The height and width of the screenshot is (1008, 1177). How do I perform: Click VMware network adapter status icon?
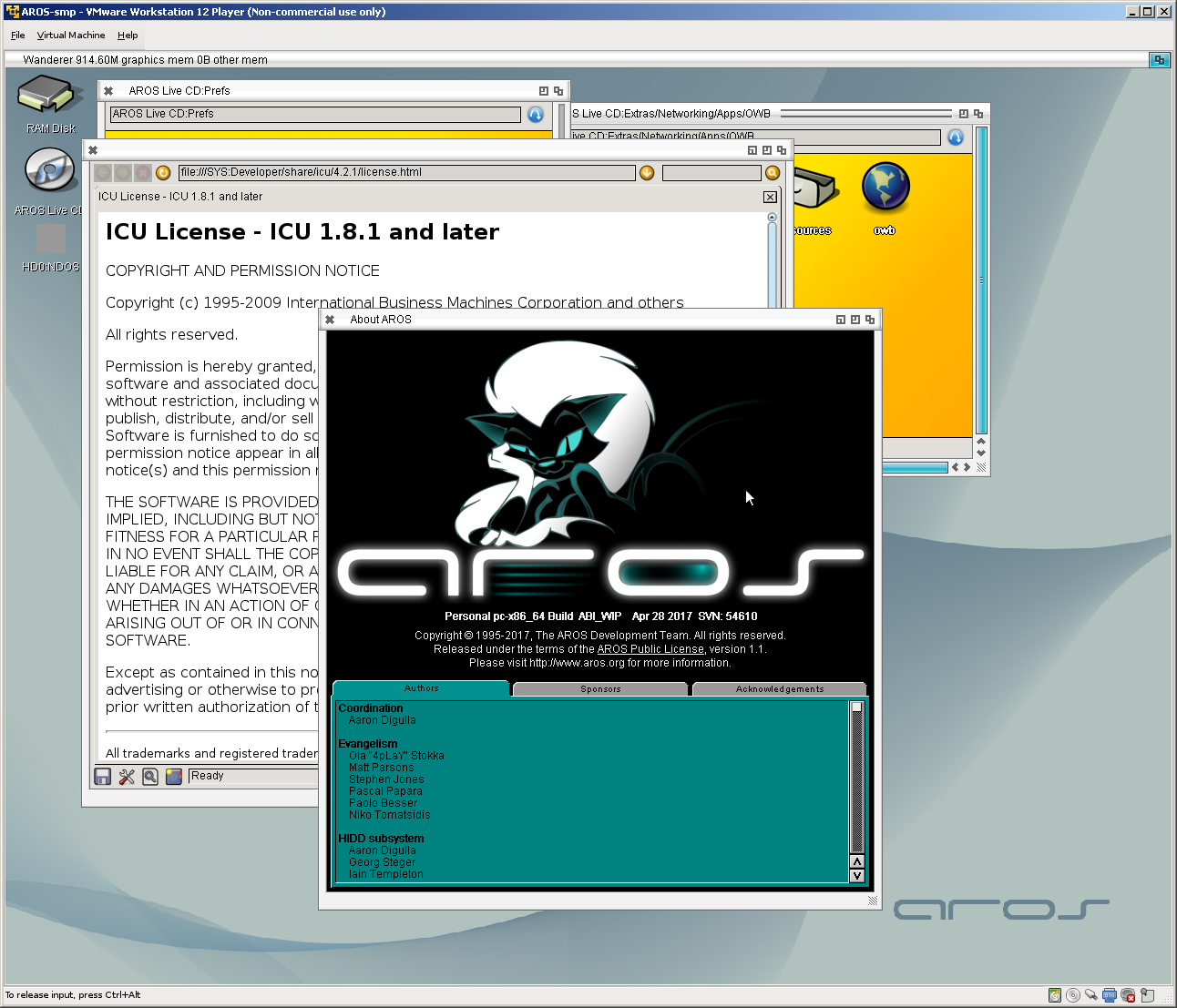tap(1110, 995)
